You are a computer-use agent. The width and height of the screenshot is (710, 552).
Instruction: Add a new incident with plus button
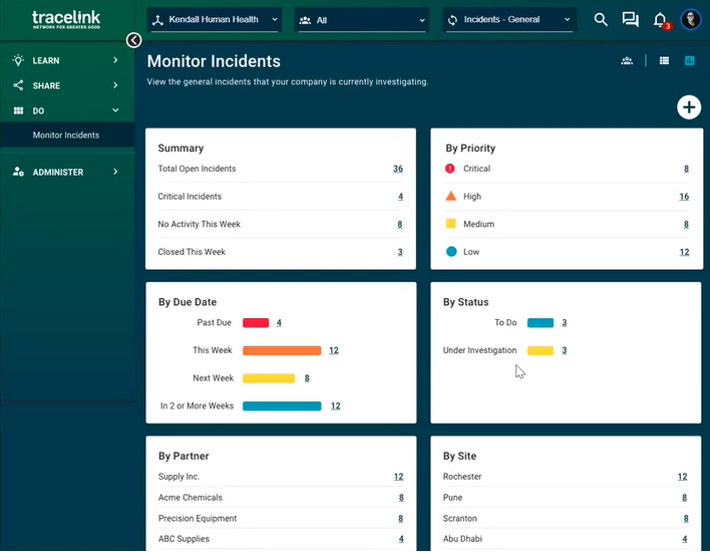689,107
